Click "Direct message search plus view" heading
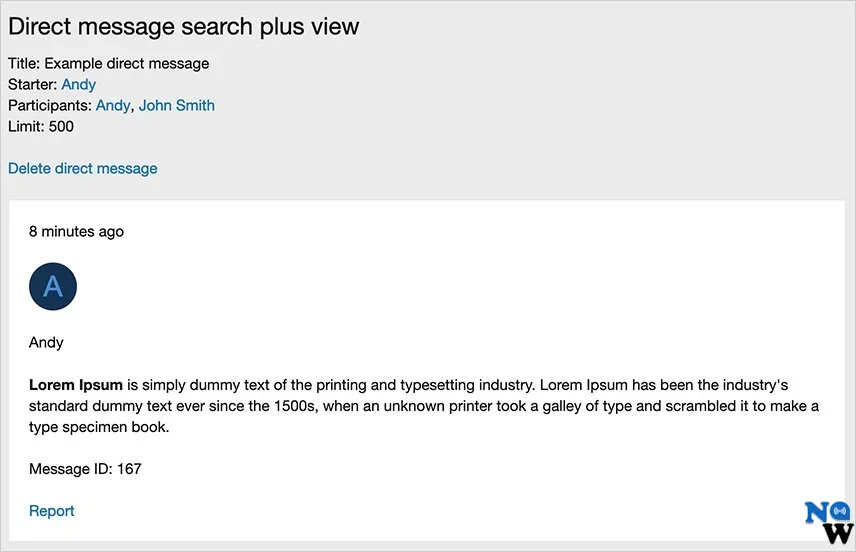 coord(183,27)
